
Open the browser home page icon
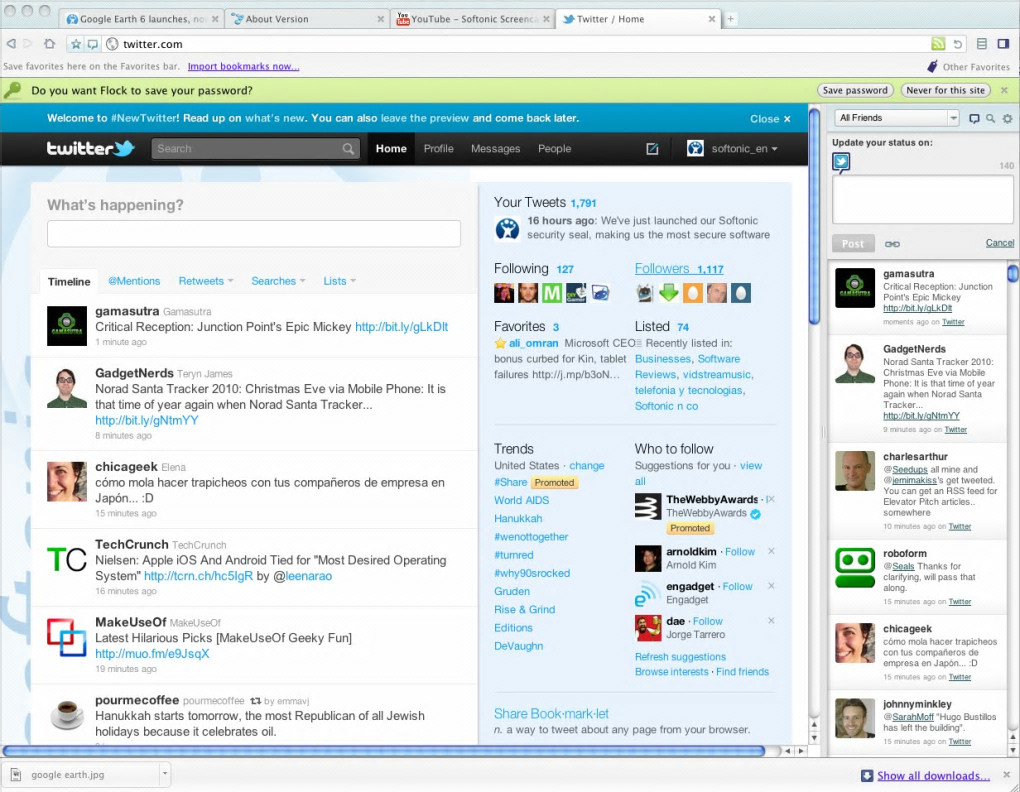point(49,44)
